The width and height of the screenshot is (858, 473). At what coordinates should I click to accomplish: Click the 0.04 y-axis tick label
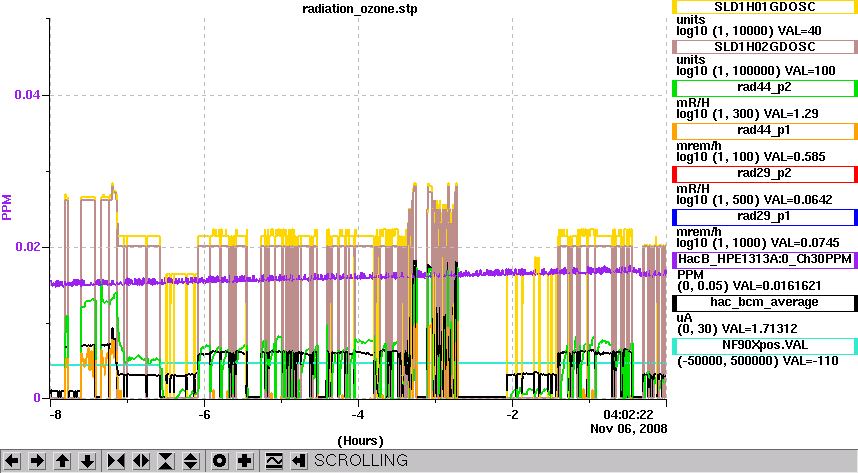point(27,95)
